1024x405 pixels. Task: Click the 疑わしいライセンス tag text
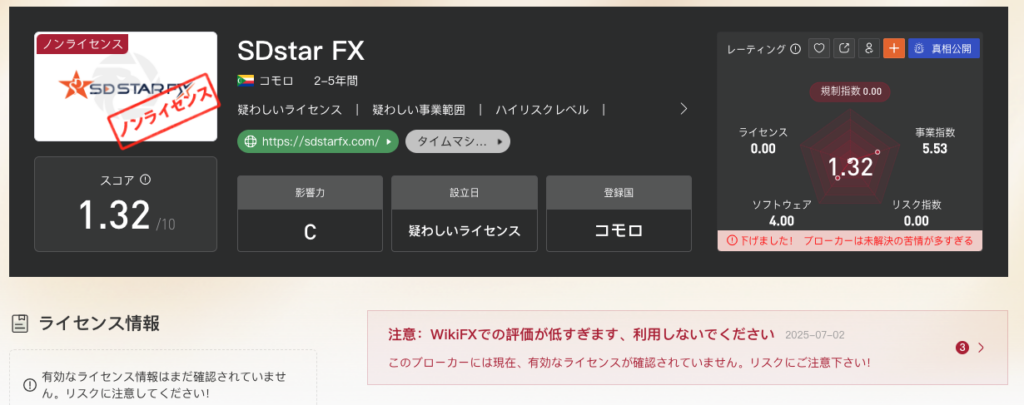tap(290, 110)
